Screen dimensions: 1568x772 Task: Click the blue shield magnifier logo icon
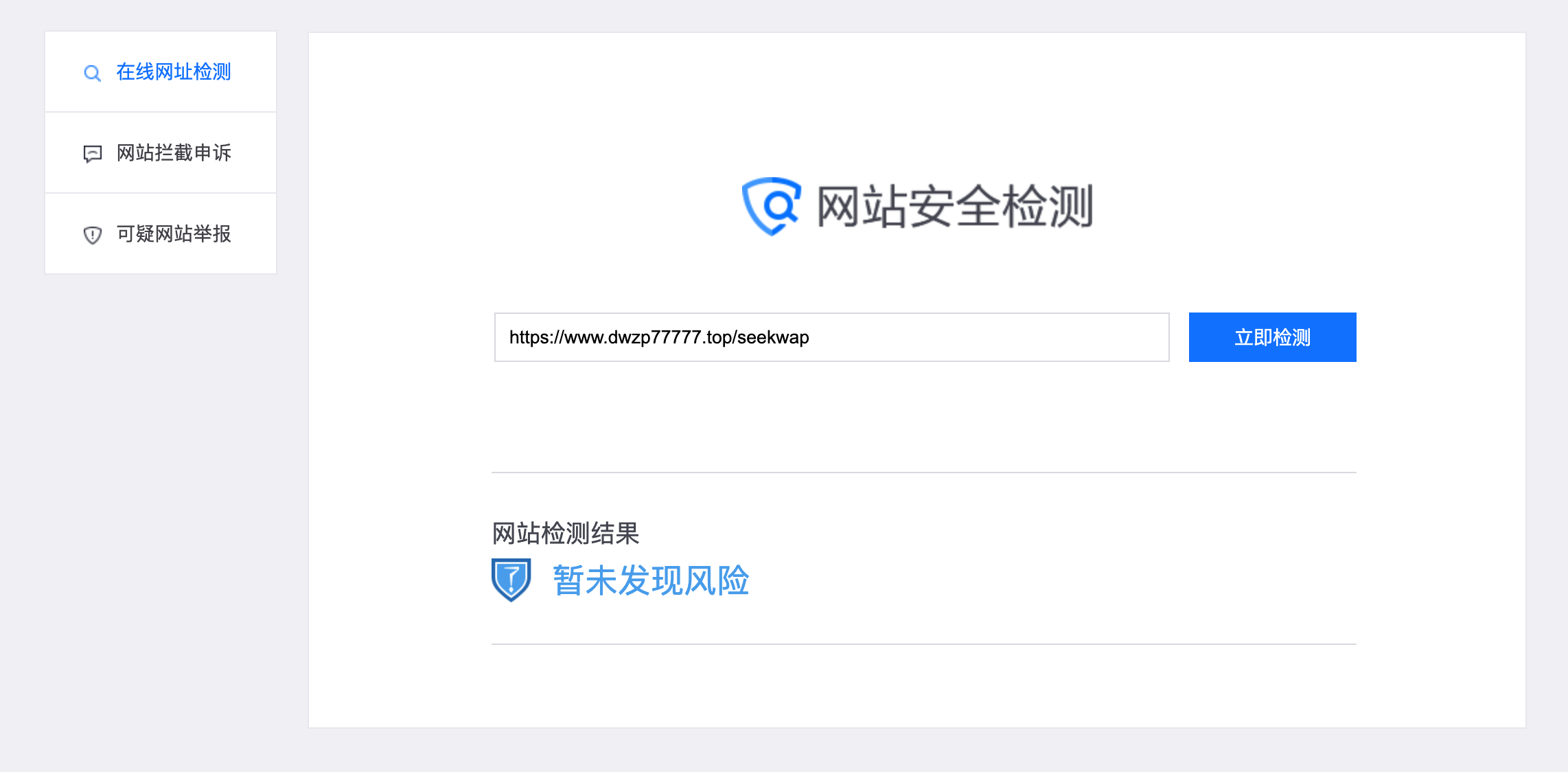point(771,206)
